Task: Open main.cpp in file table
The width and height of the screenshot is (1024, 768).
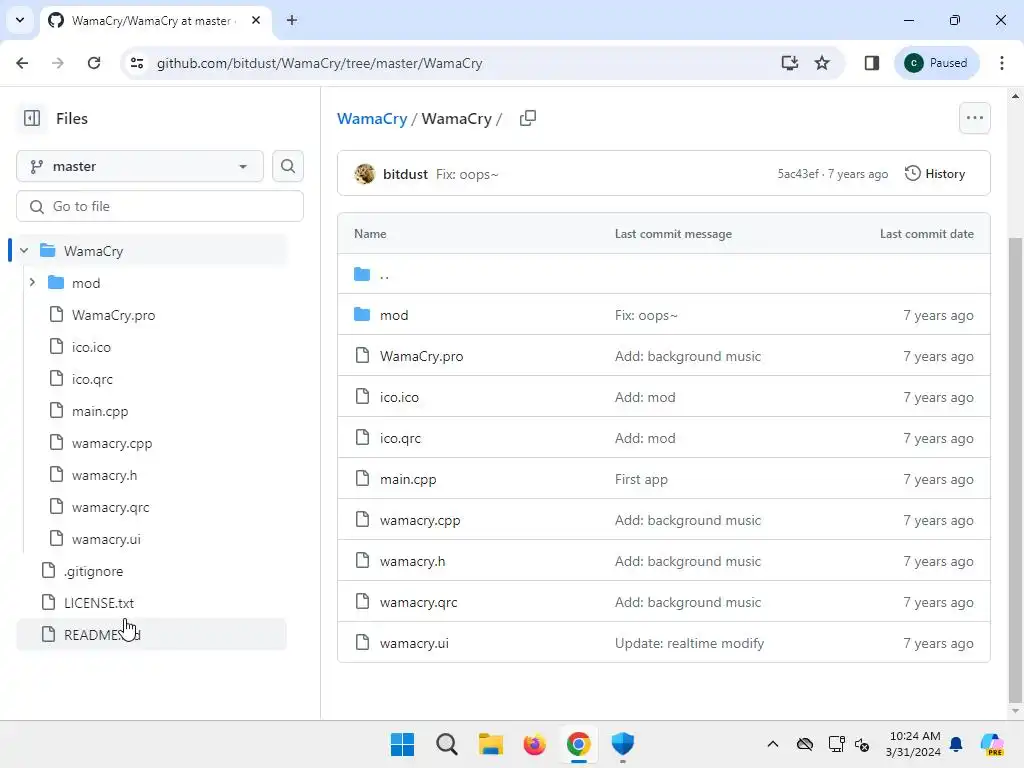Action: [x=408, y=479]
